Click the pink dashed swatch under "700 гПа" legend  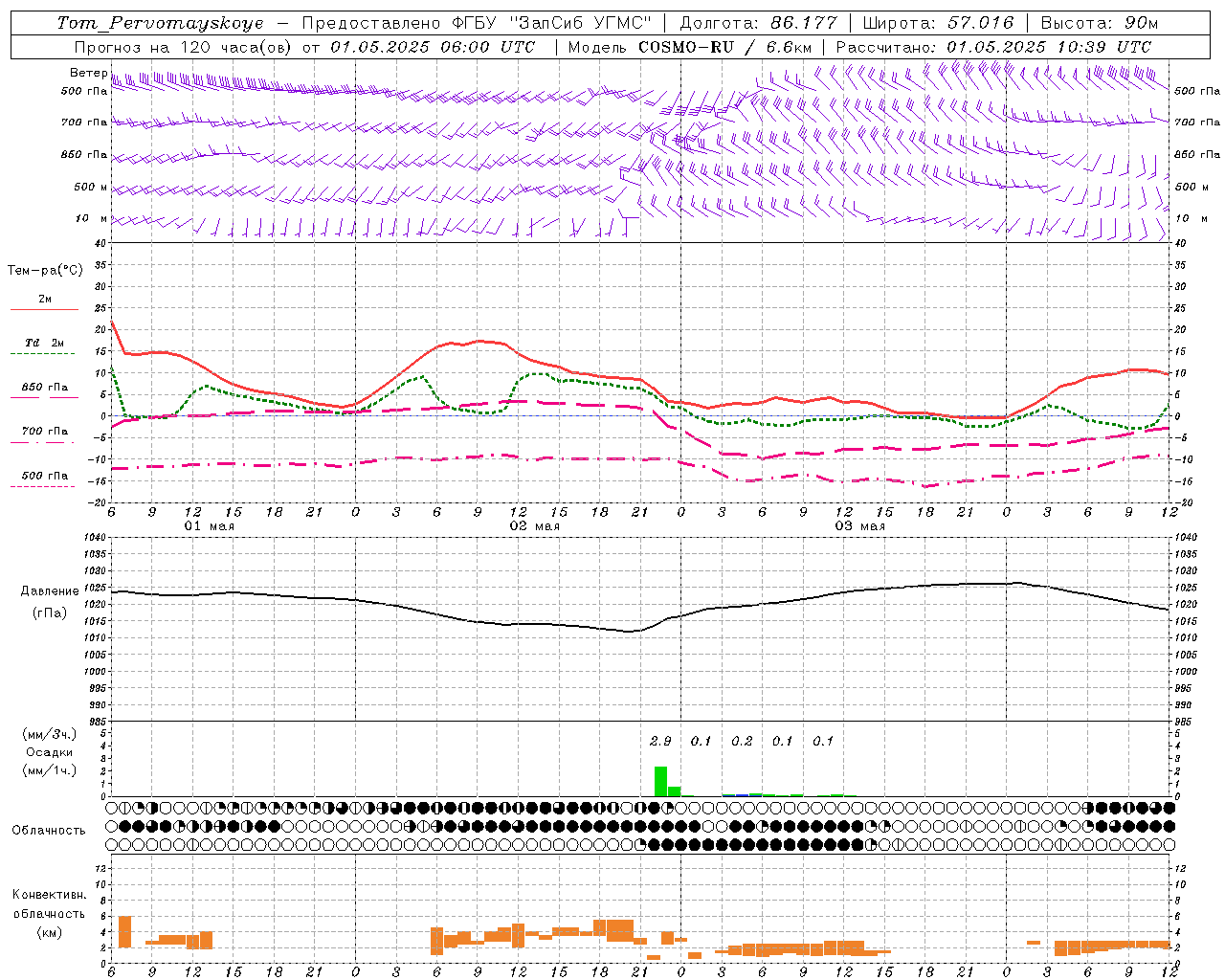42,442
